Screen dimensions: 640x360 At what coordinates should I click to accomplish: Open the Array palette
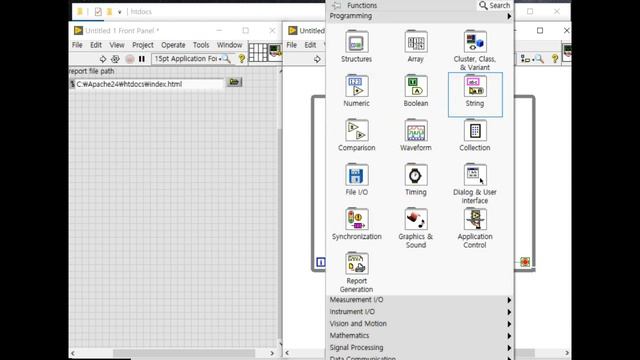pos(416,46)
